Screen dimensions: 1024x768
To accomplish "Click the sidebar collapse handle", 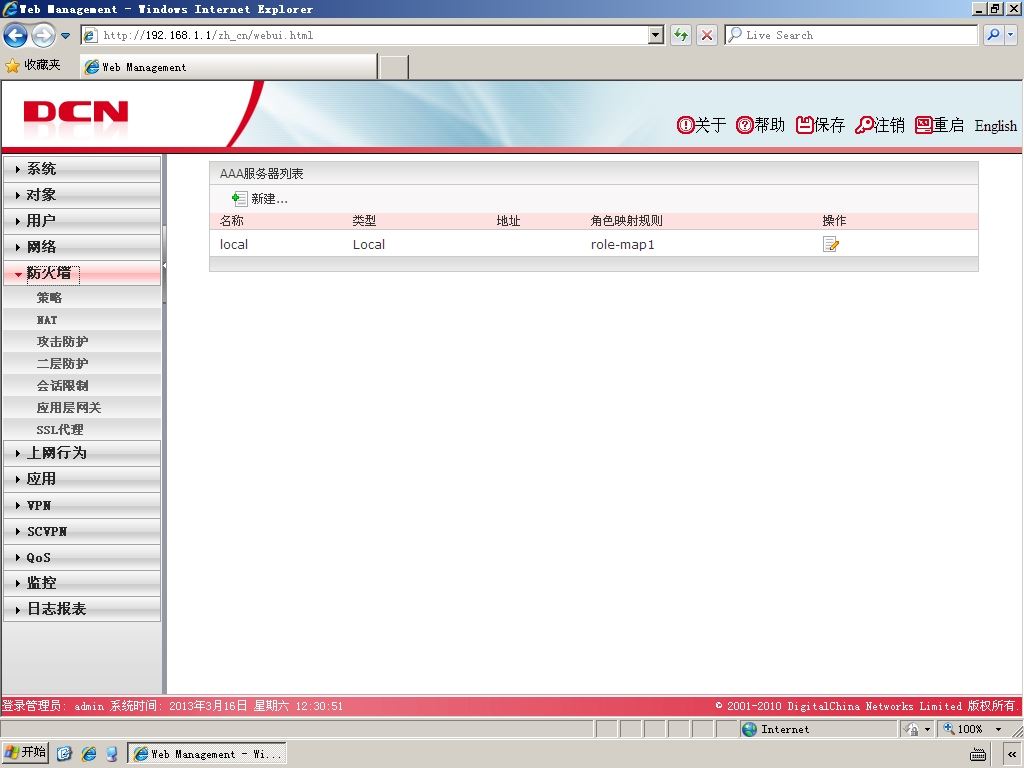I will pyautogui.click(x=164, y=264).
